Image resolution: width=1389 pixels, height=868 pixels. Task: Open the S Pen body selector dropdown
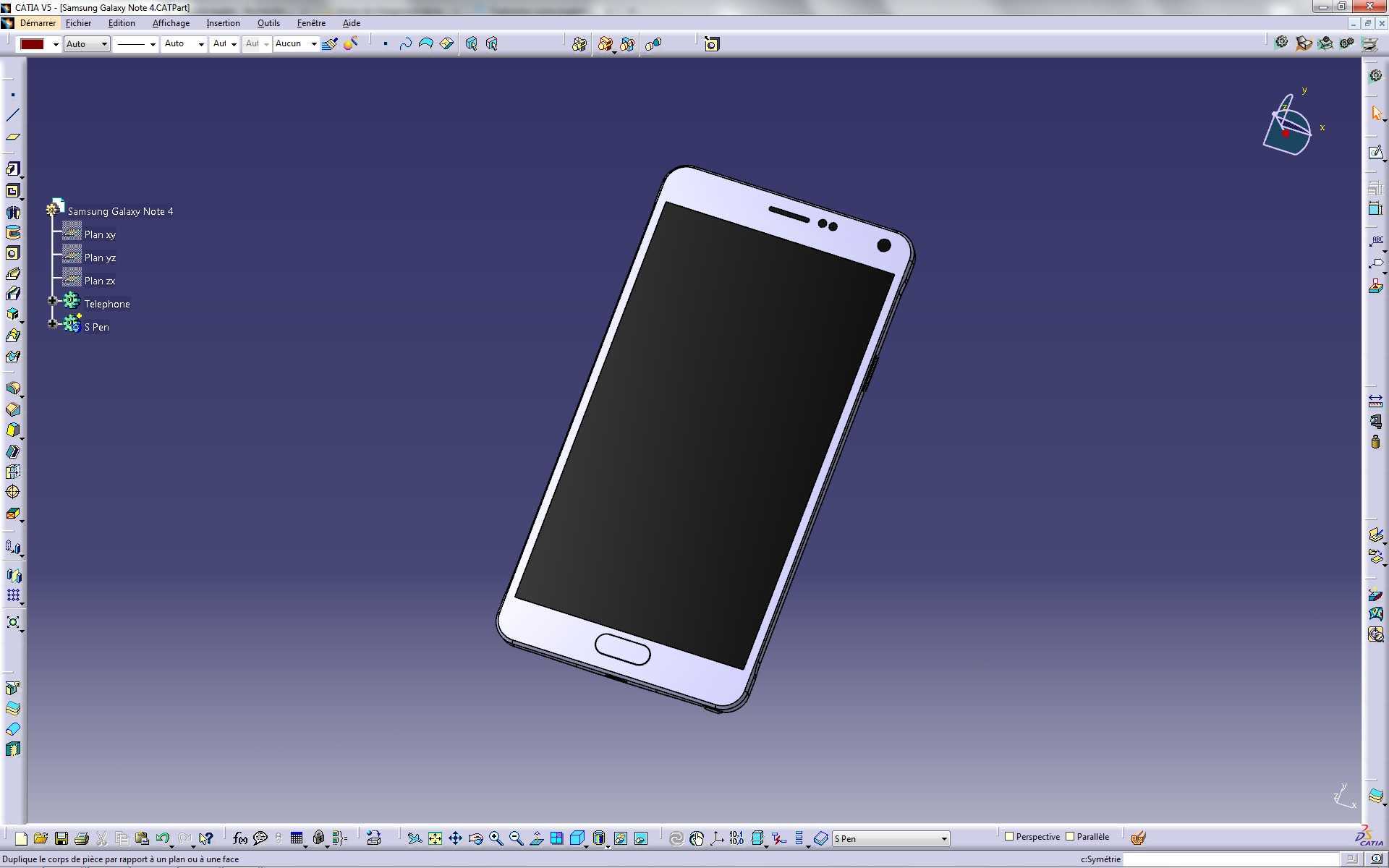[891, 838]
